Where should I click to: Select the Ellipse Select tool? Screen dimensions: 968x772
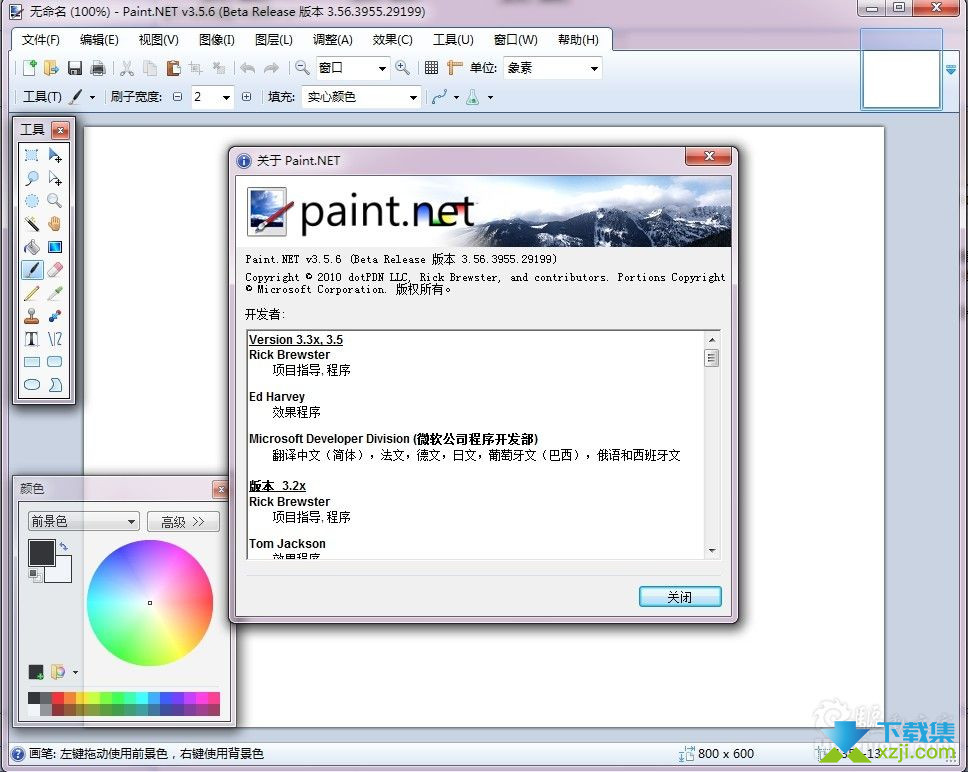tap(31, 201)
